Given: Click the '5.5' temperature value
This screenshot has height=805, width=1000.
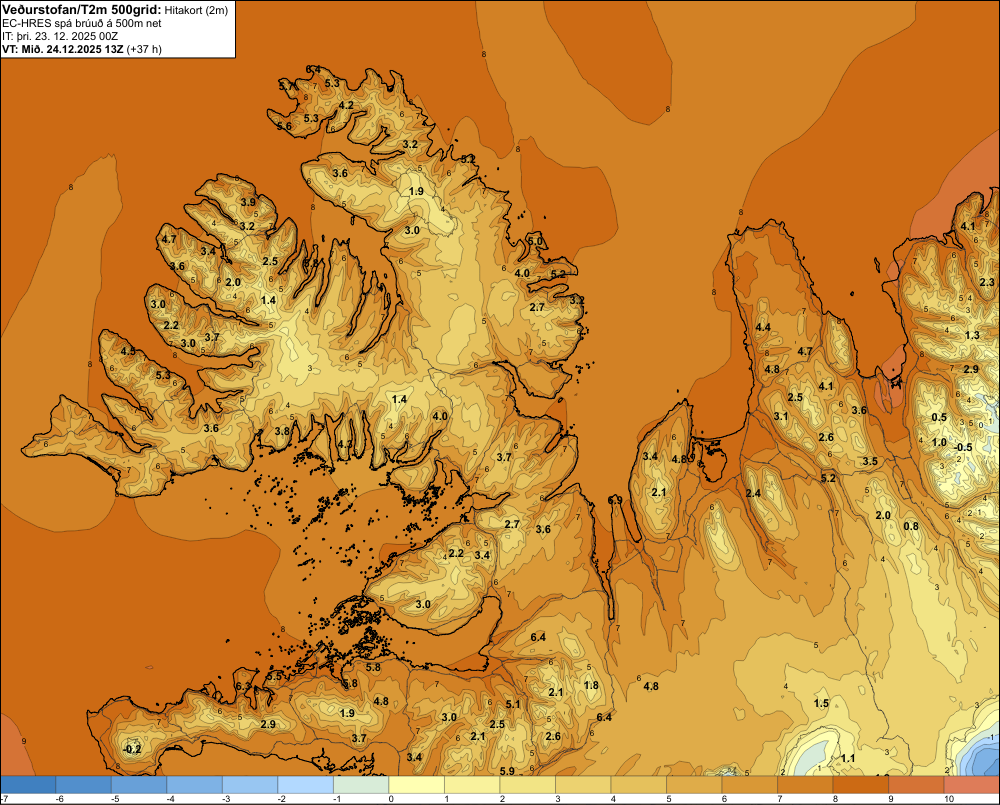Looking at the screenshot, I should [274, 676].
